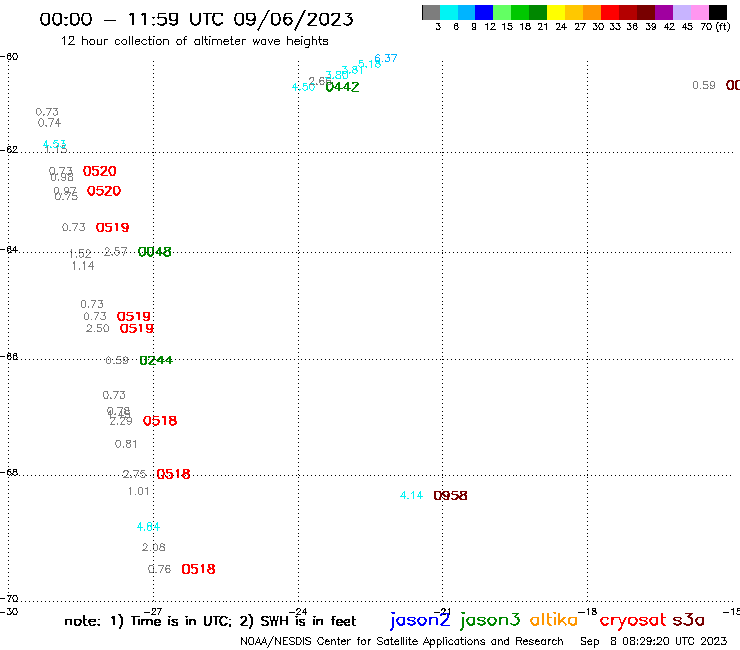Click the title '00:00 – 11:59 UTC 09/06/2023'
Screen dimensions: 740x650
pyautogui.click(x=196, y=19)
